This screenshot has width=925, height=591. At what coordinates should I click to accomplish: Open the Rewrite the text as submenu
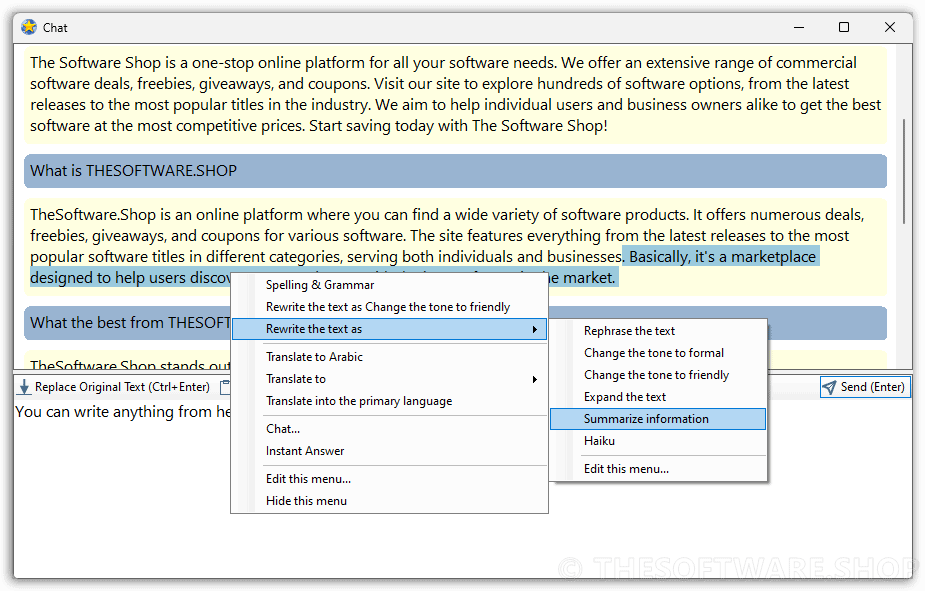389,329
